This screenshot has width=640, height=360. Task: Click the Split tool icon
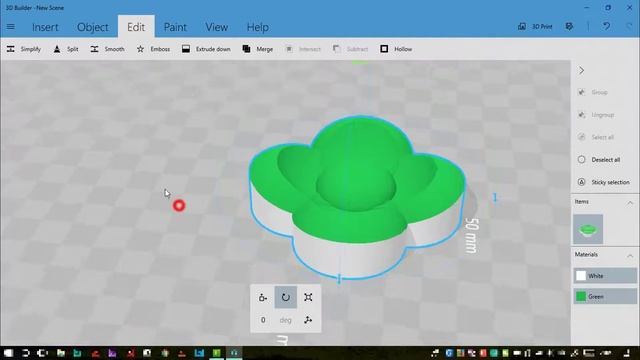(57, 49)
